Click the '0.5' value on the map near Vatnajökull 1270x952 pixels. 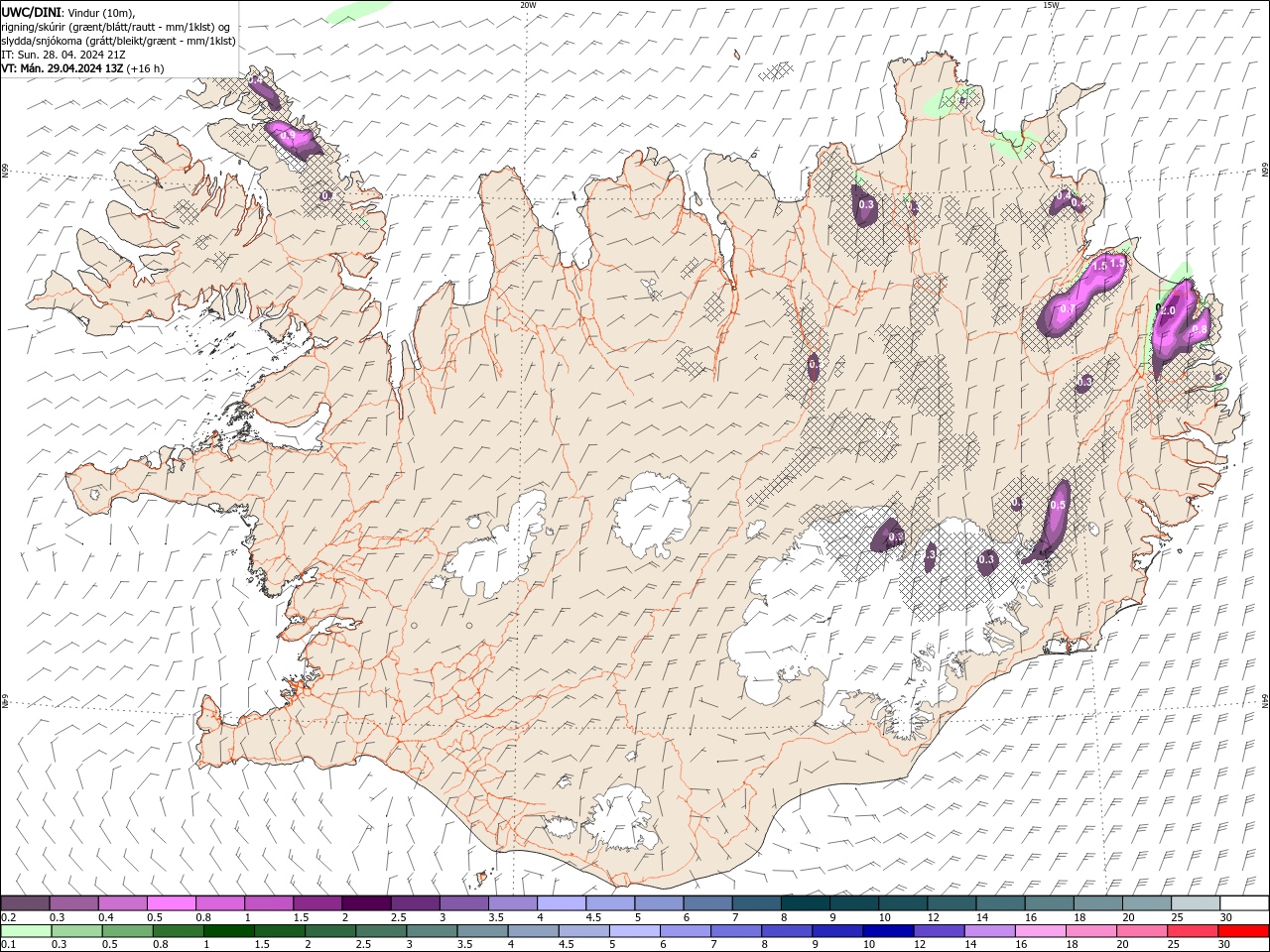(1058, 506)
